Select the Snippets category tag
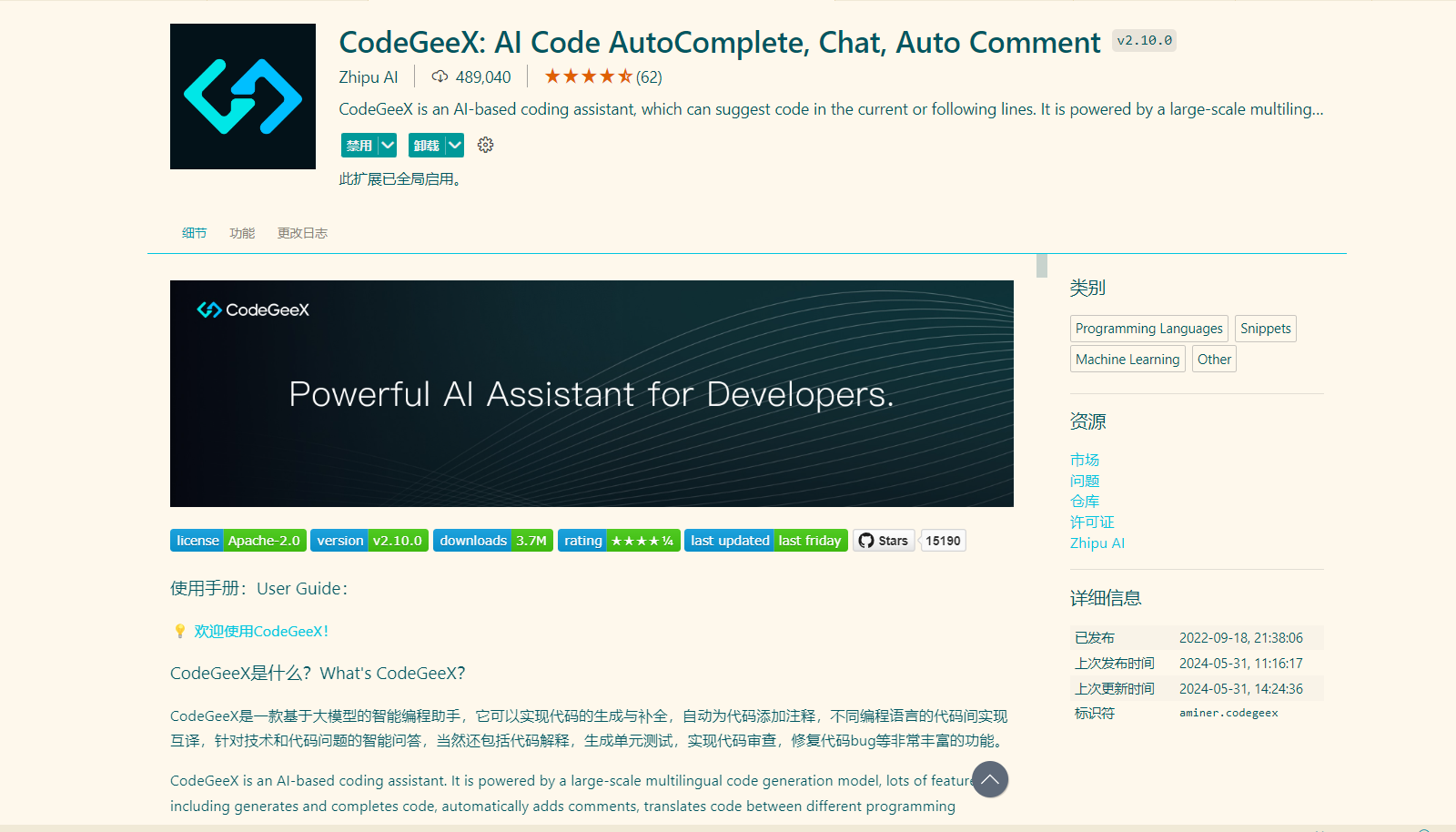This screenshot has width=1456, height=832. (x=1266, y=329)
